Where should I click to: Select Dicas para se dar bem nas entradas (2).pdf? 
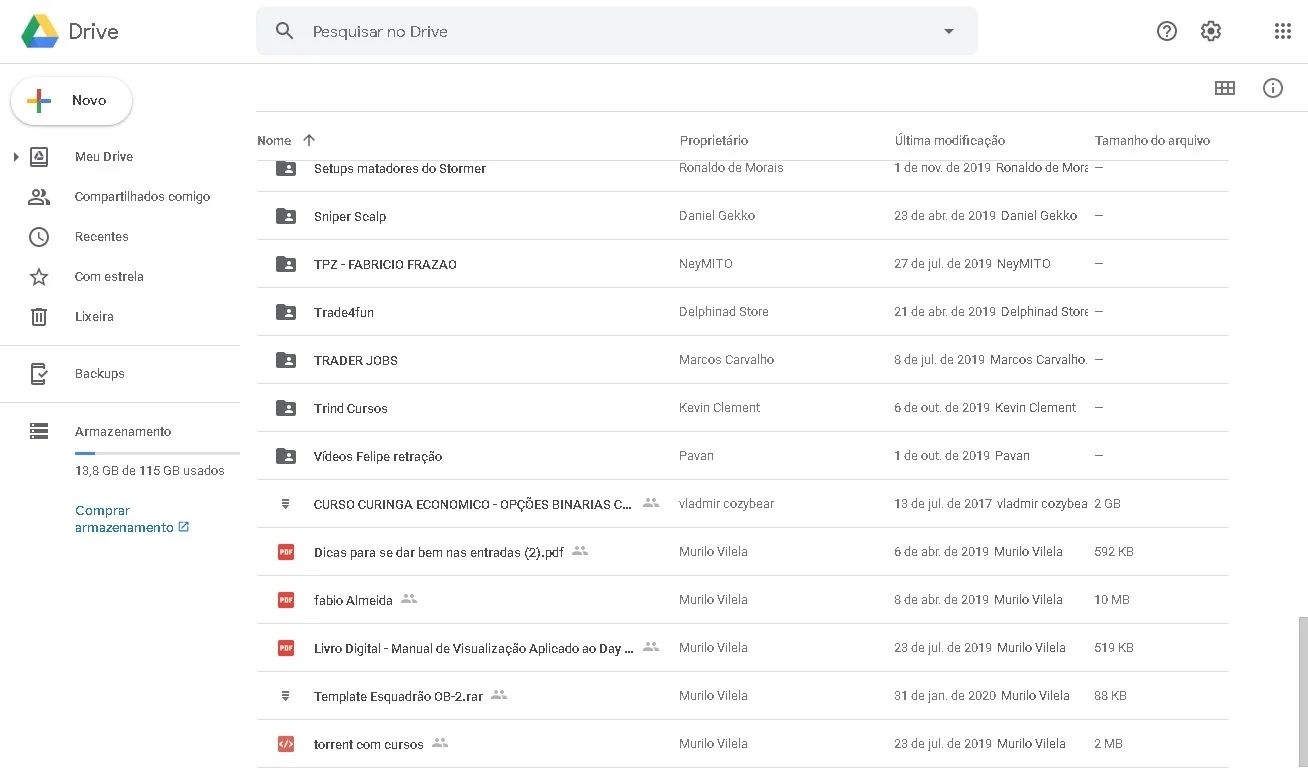click(439, 553)
